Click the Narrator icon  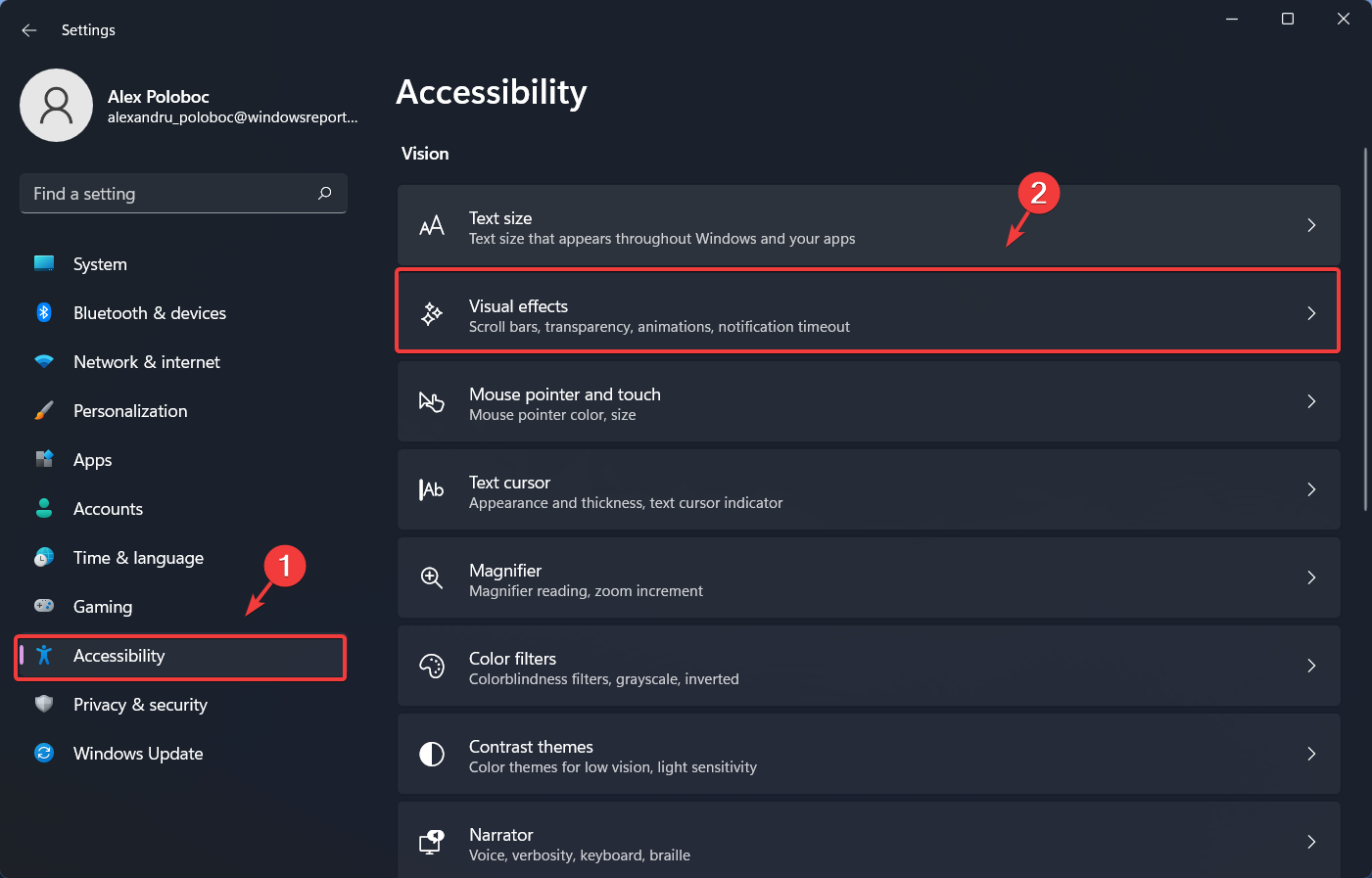tap(432, 842)
